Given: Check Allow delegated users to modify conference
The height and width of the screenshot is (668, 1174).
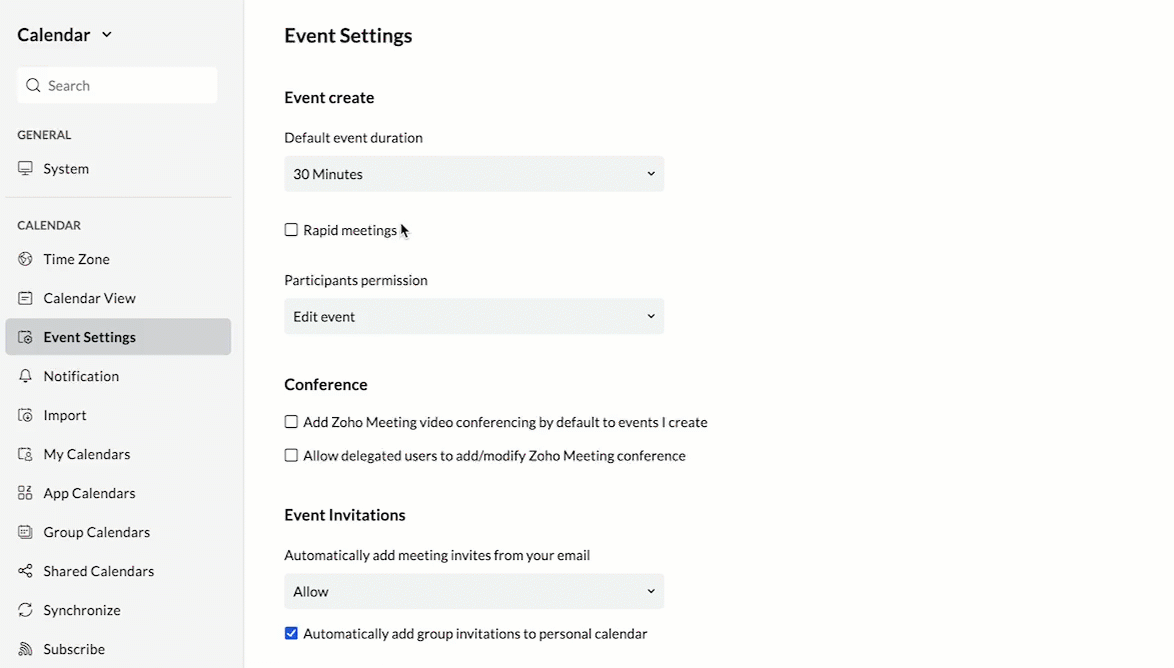Looking at the screenshot, I should coord(291,455).
